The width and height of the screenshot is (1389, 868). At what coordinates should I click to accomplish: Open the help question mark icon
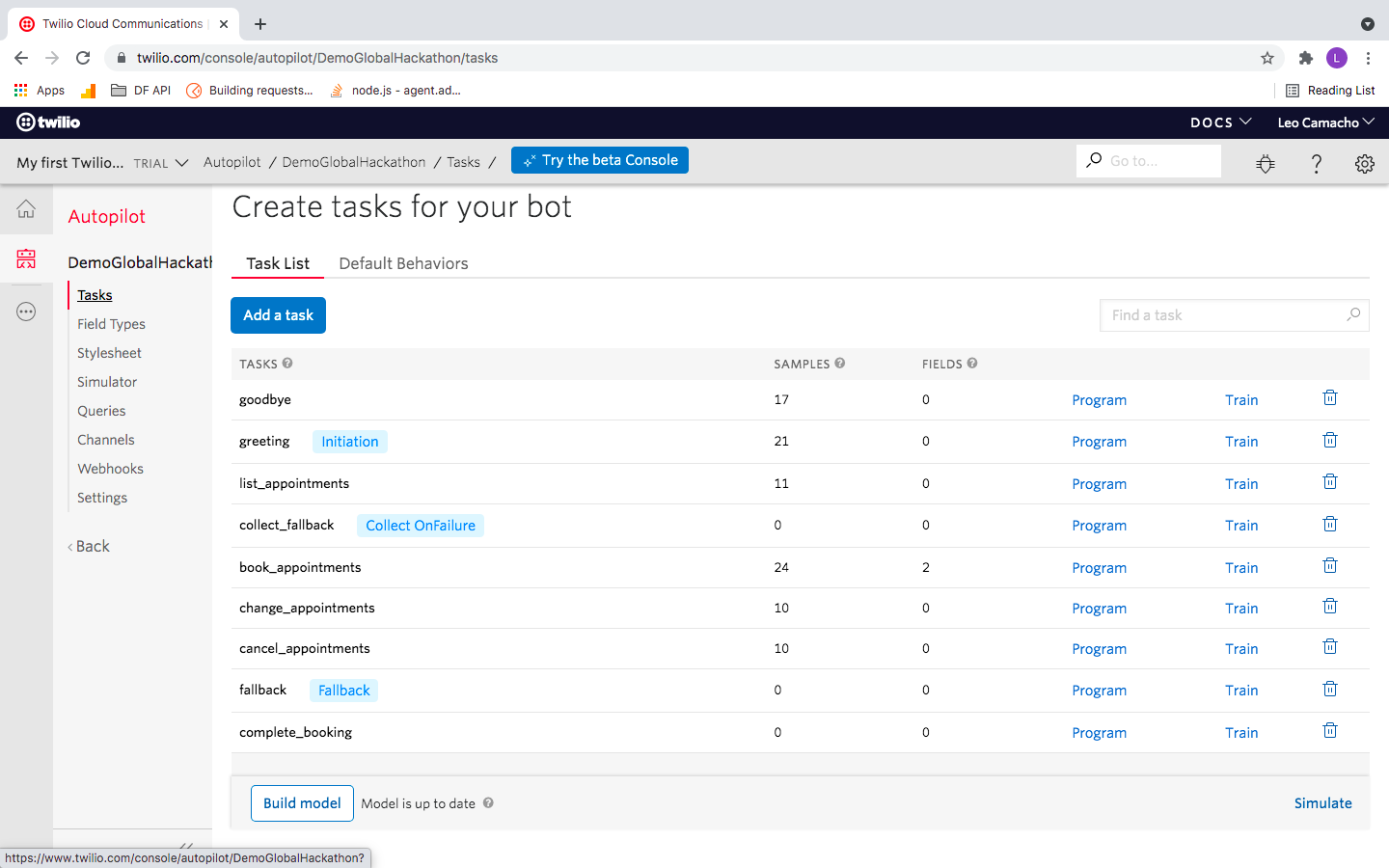1316,163
